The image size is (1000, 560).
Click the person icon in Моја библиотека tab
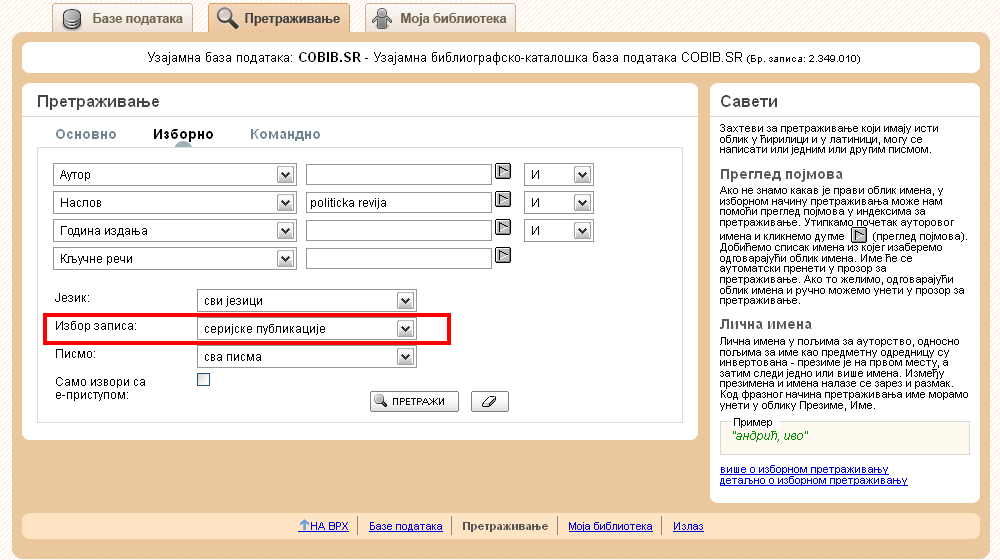[382, 18]
